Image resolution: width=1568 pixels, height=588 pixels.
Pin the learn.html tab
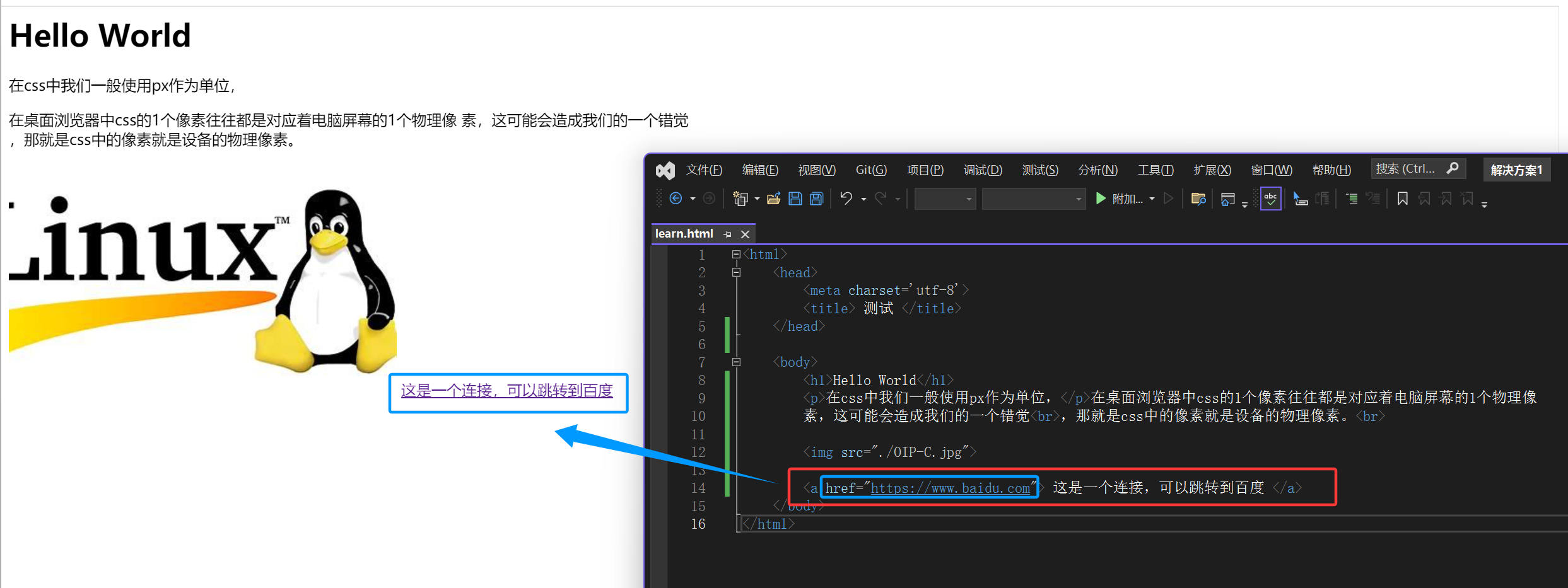click(727, 234)
